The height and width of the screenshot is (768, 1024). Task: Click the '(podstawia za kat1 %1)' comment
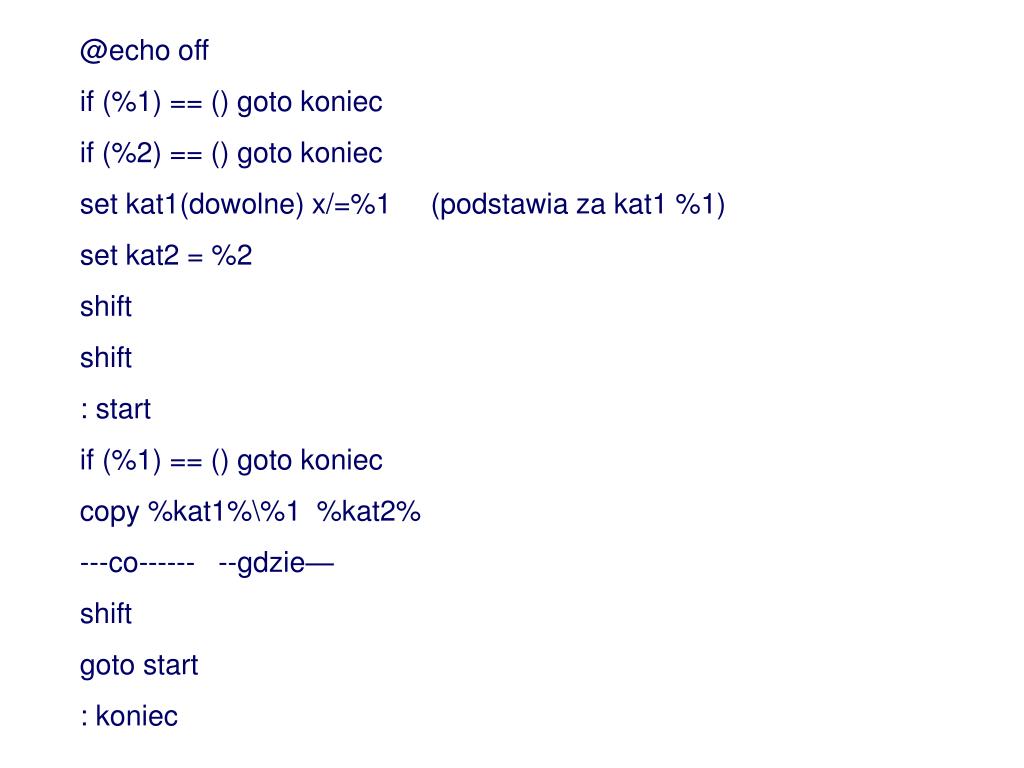pyautogui.click(x=578, y=204)
